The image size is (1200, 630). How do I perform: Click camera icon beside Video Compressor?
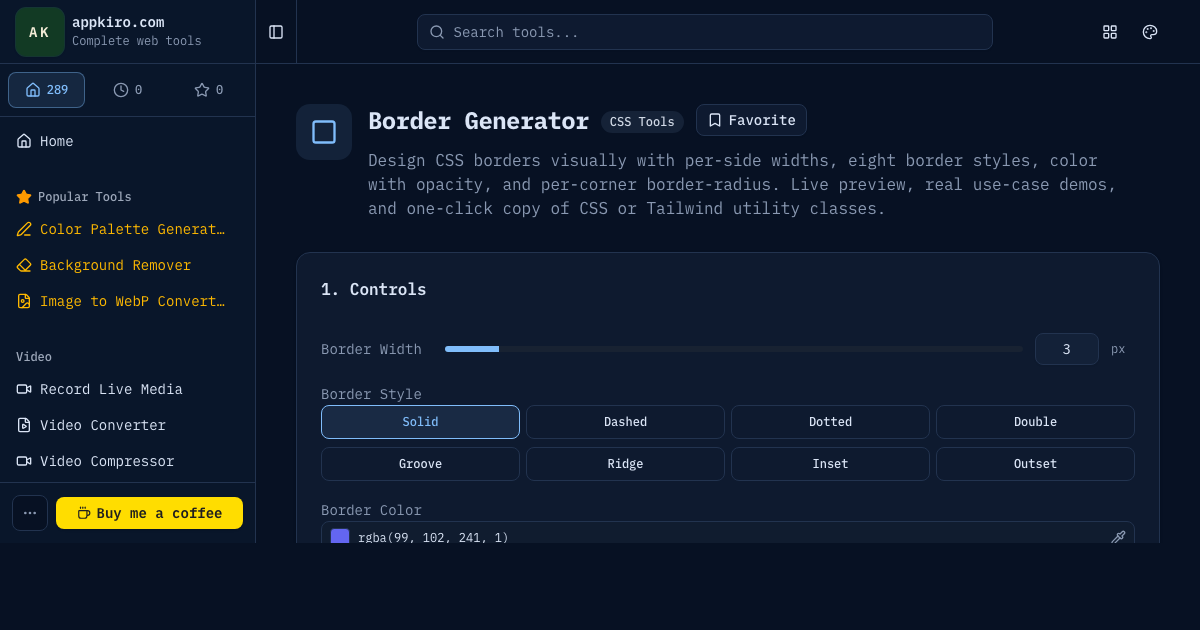click(x=24, y=461)
